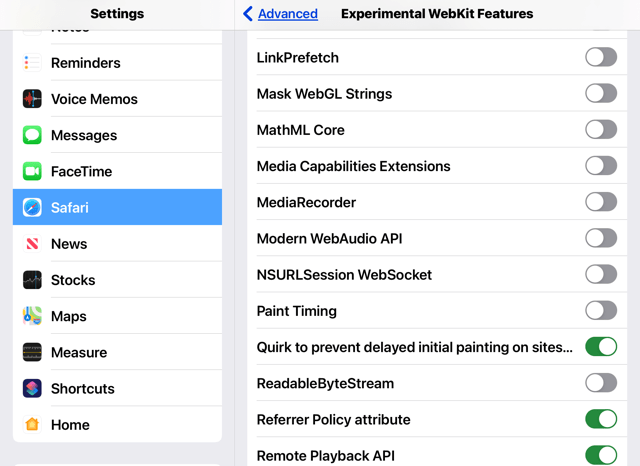Enable Modern WebAudio API toggle
The width and height of the screenshot is (640, 466).
click(x=601, y=238)
